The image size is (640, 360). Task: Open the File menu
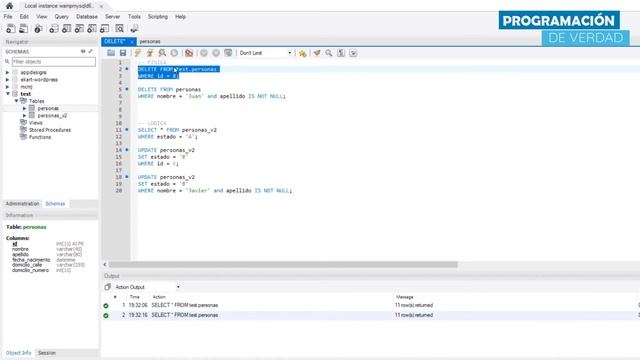coord(8,17)
